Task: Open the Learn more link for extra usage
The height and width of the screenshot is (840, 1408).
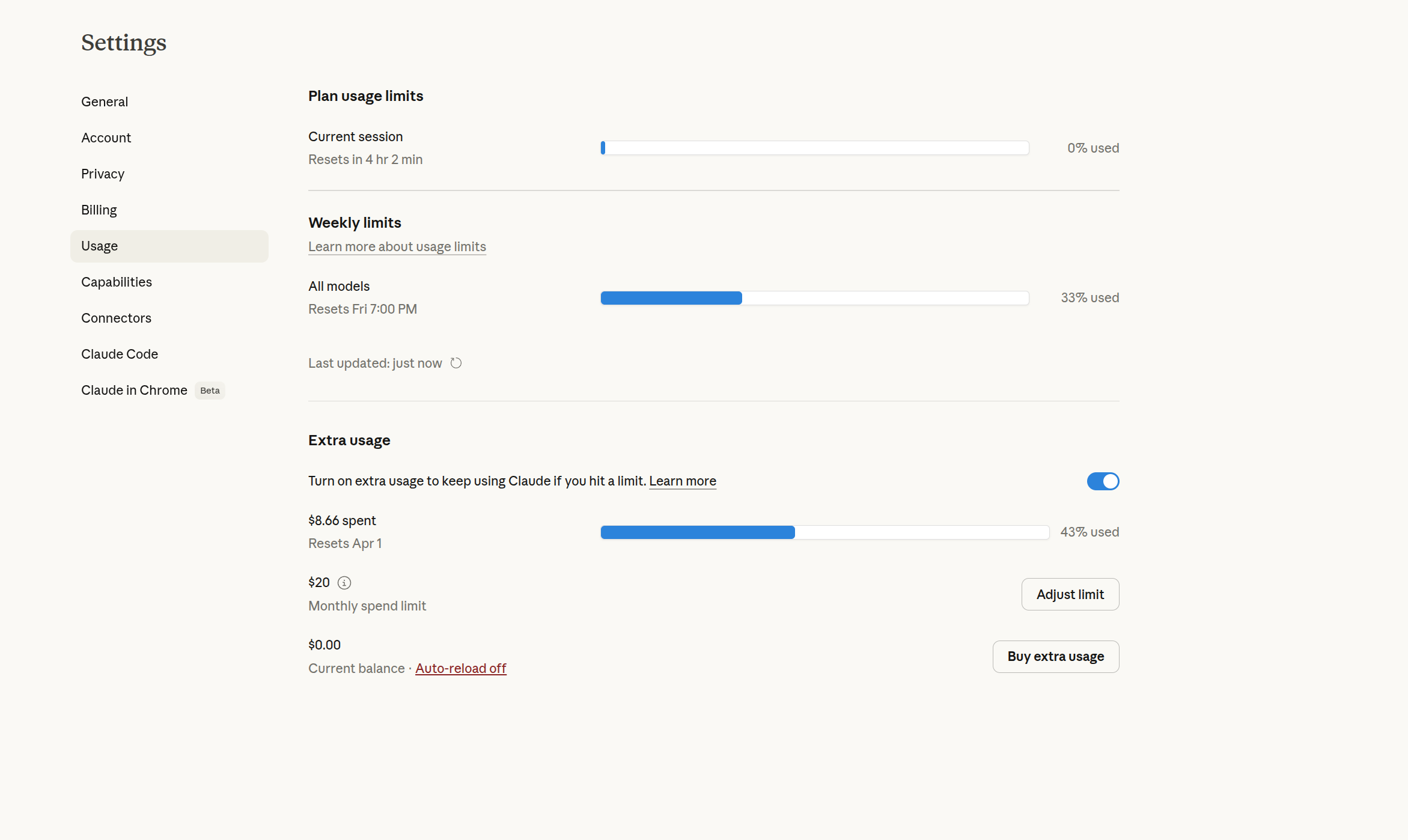Action: [682, 481]
